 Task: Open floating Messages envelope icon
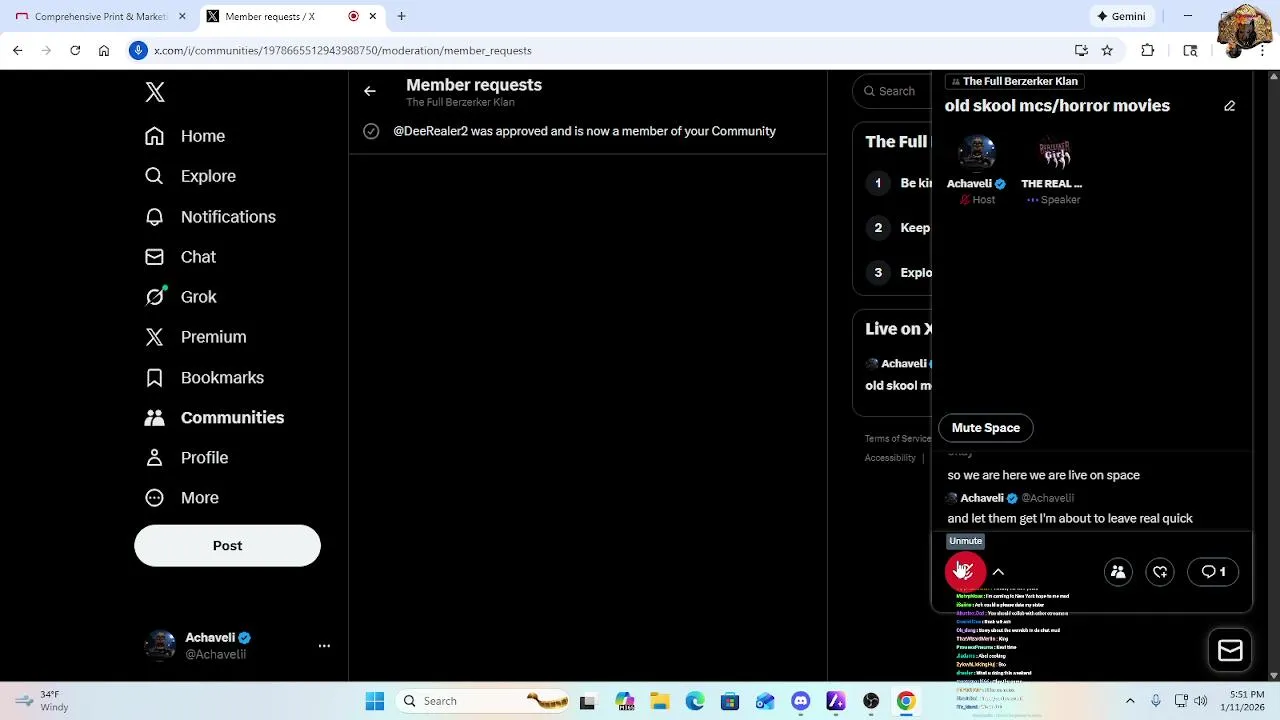click(1230, 651)
